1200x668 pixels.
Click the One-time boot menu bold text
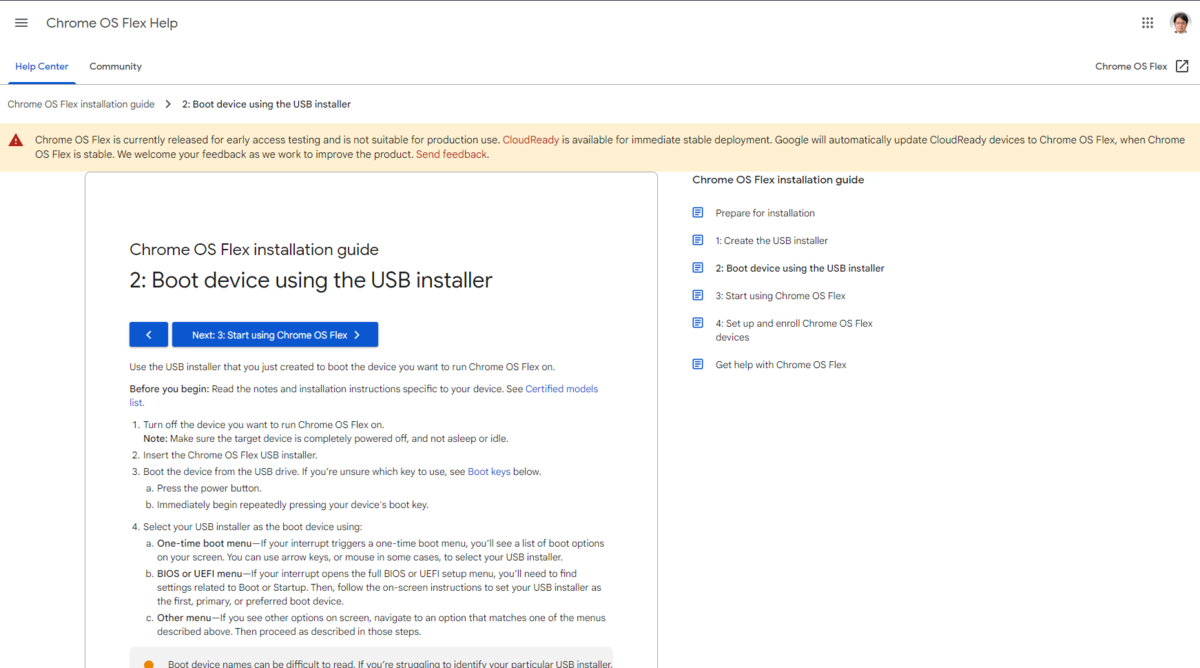click(x=204, y=543)
